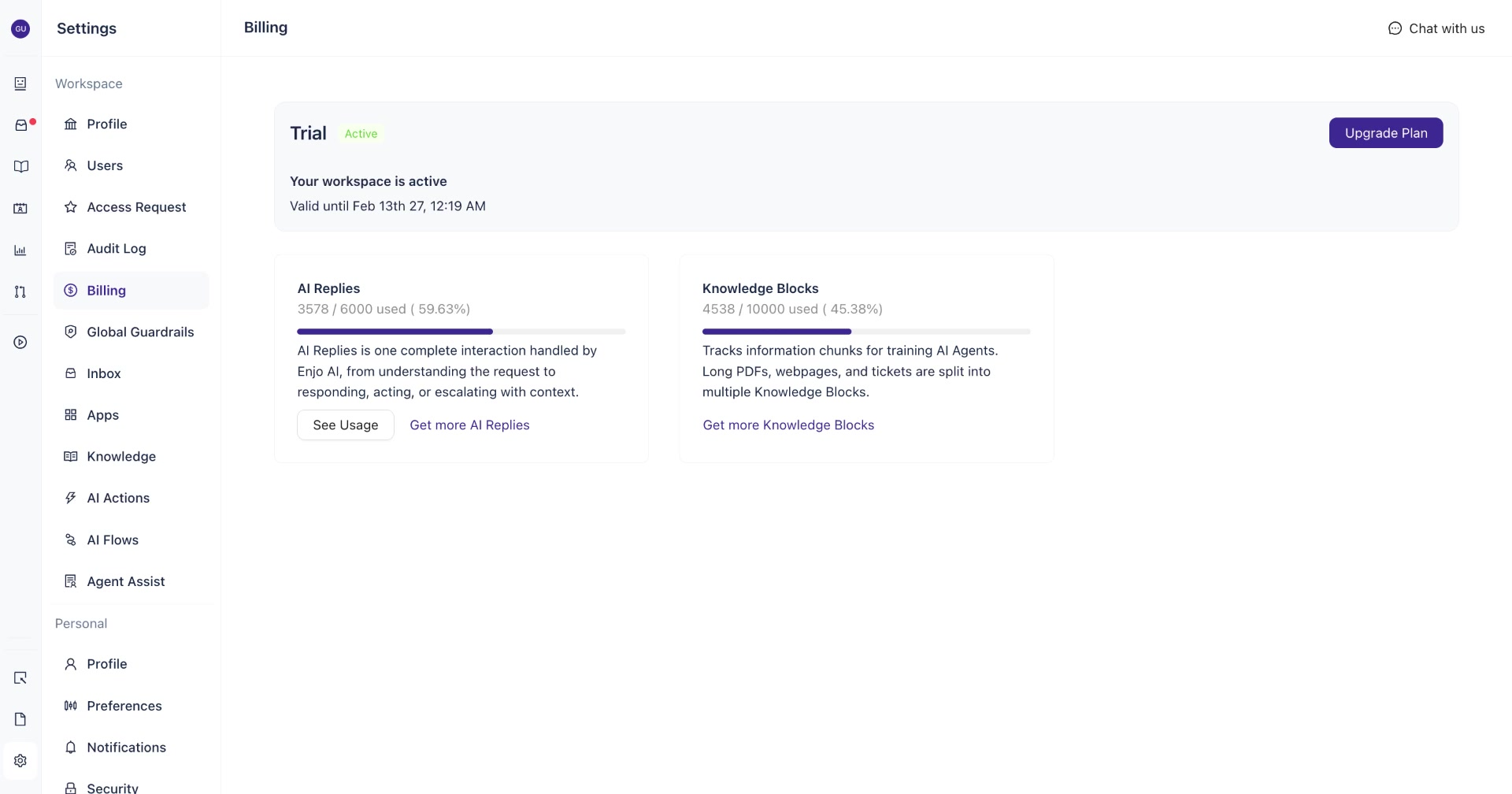Click the chat face icon at top of rail
This screenshot has height=794, width=1512.
tap(20, 83)
